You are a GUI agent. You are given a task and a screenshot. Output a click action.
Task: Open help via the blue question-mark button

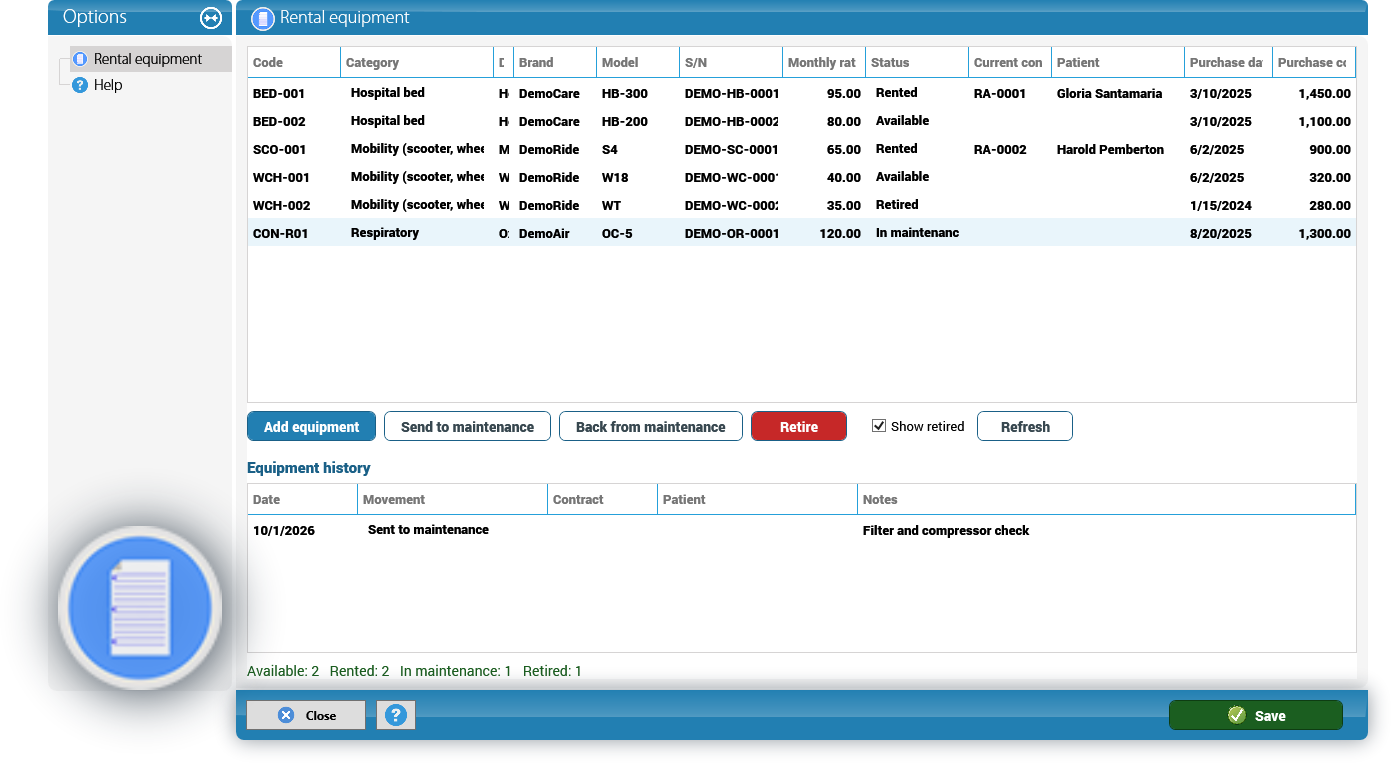tap(396, 715)
